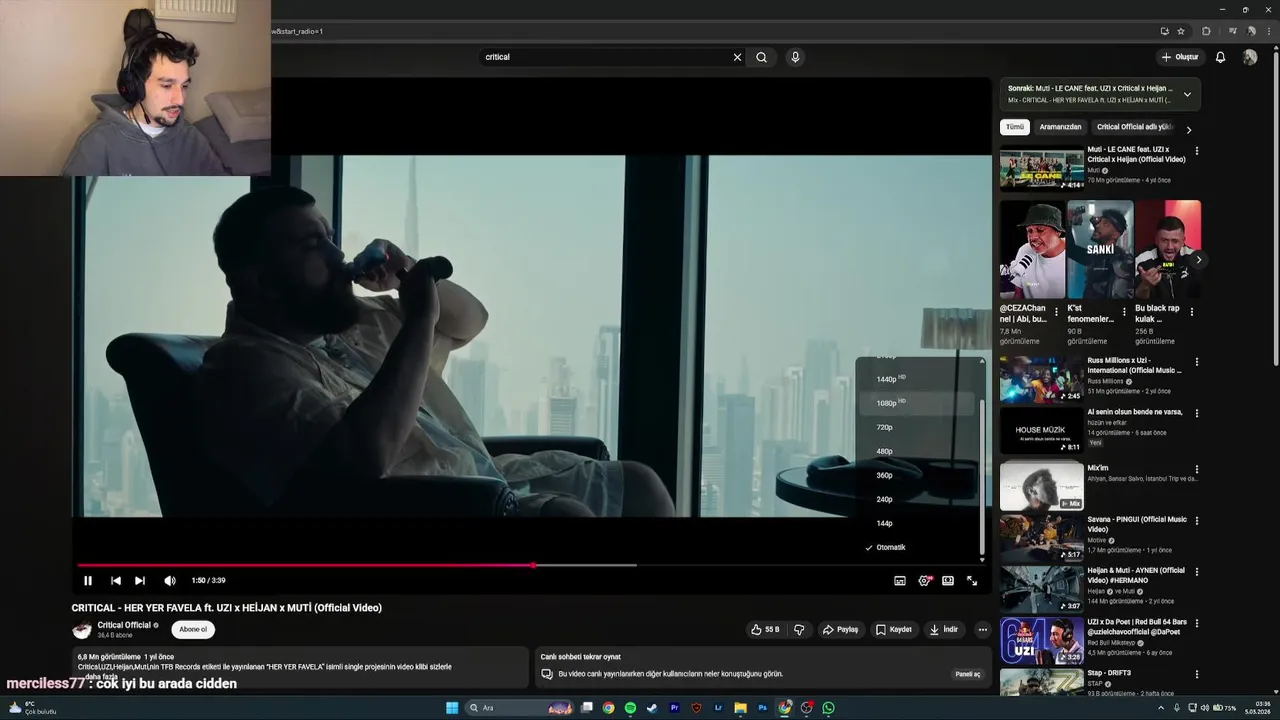Enter fullscreen with the player icon
Image resolution: width=1280 pixels, height=720 pixels.
click(972, 581)
